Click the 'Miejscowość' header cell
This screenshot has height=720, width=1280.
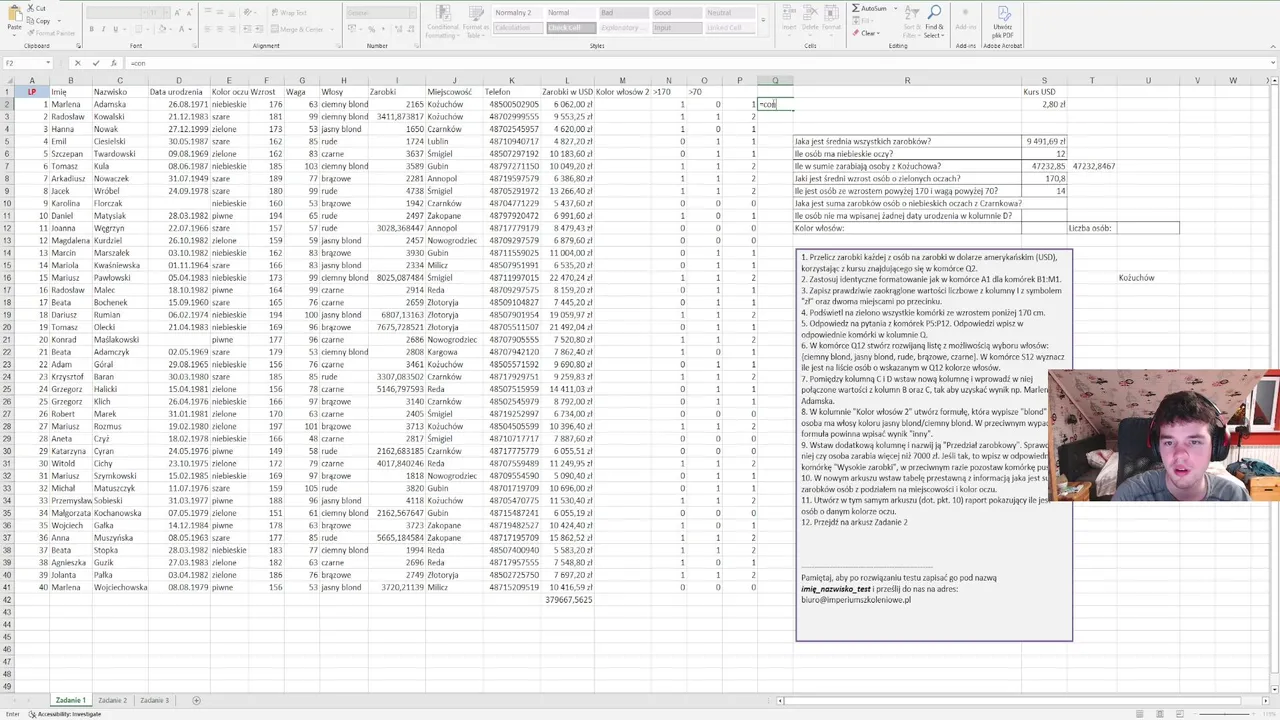pos(454,92)
